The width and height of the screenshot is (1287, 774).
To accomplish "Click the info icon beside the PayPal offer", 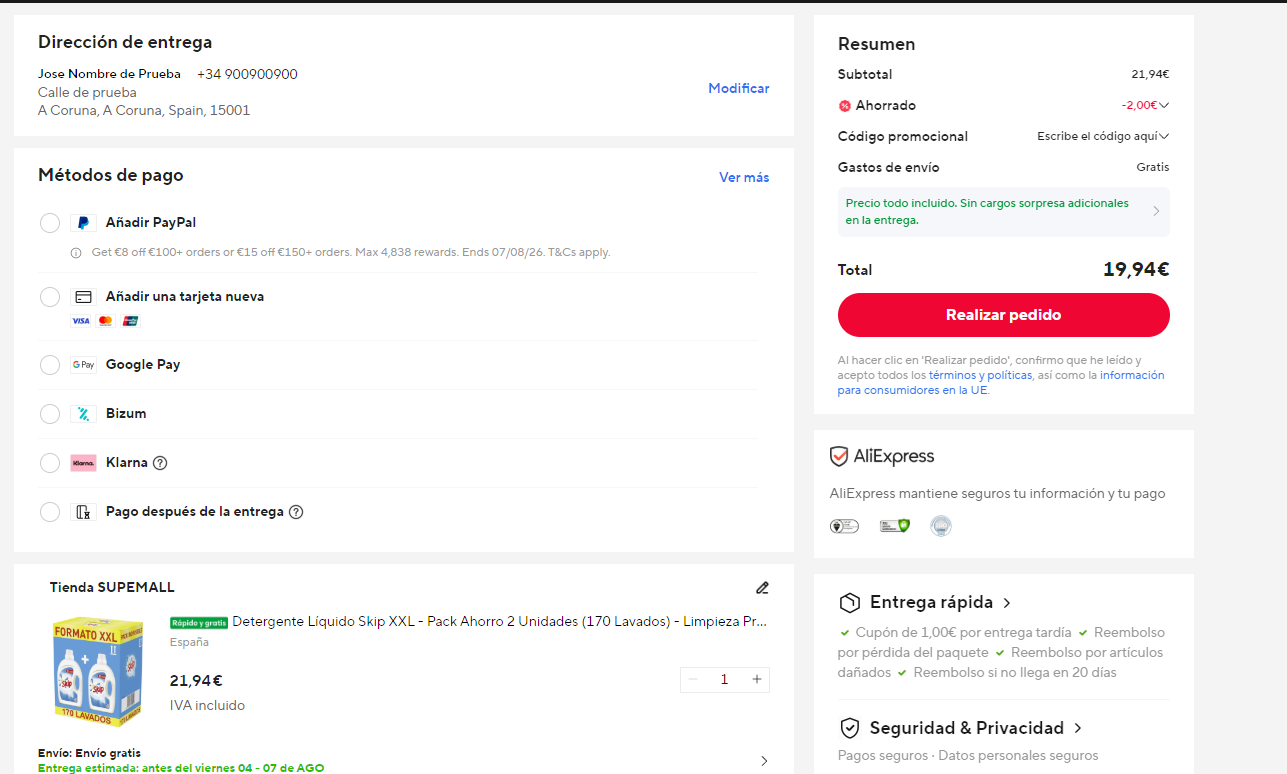I will coord(76,253).
